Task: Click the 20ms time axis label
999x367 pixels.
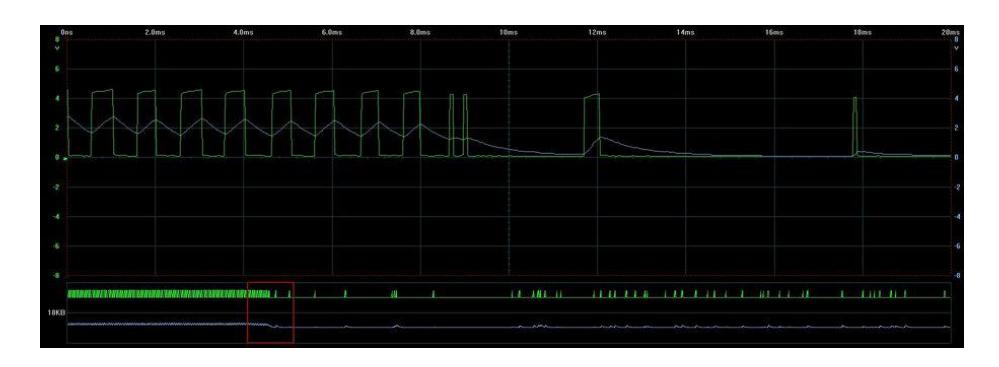Action: pos(950,32)
